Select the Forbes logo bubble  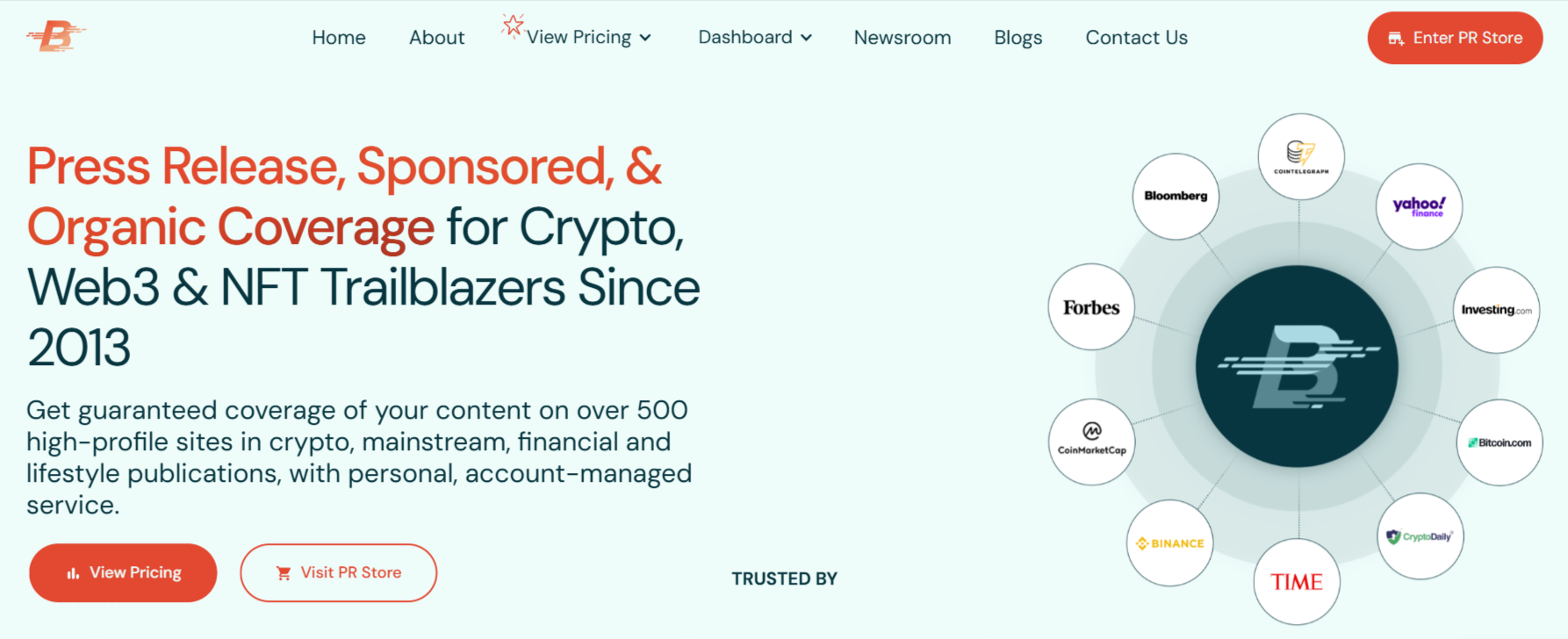pyautogui.click(x=1091, y=308)
